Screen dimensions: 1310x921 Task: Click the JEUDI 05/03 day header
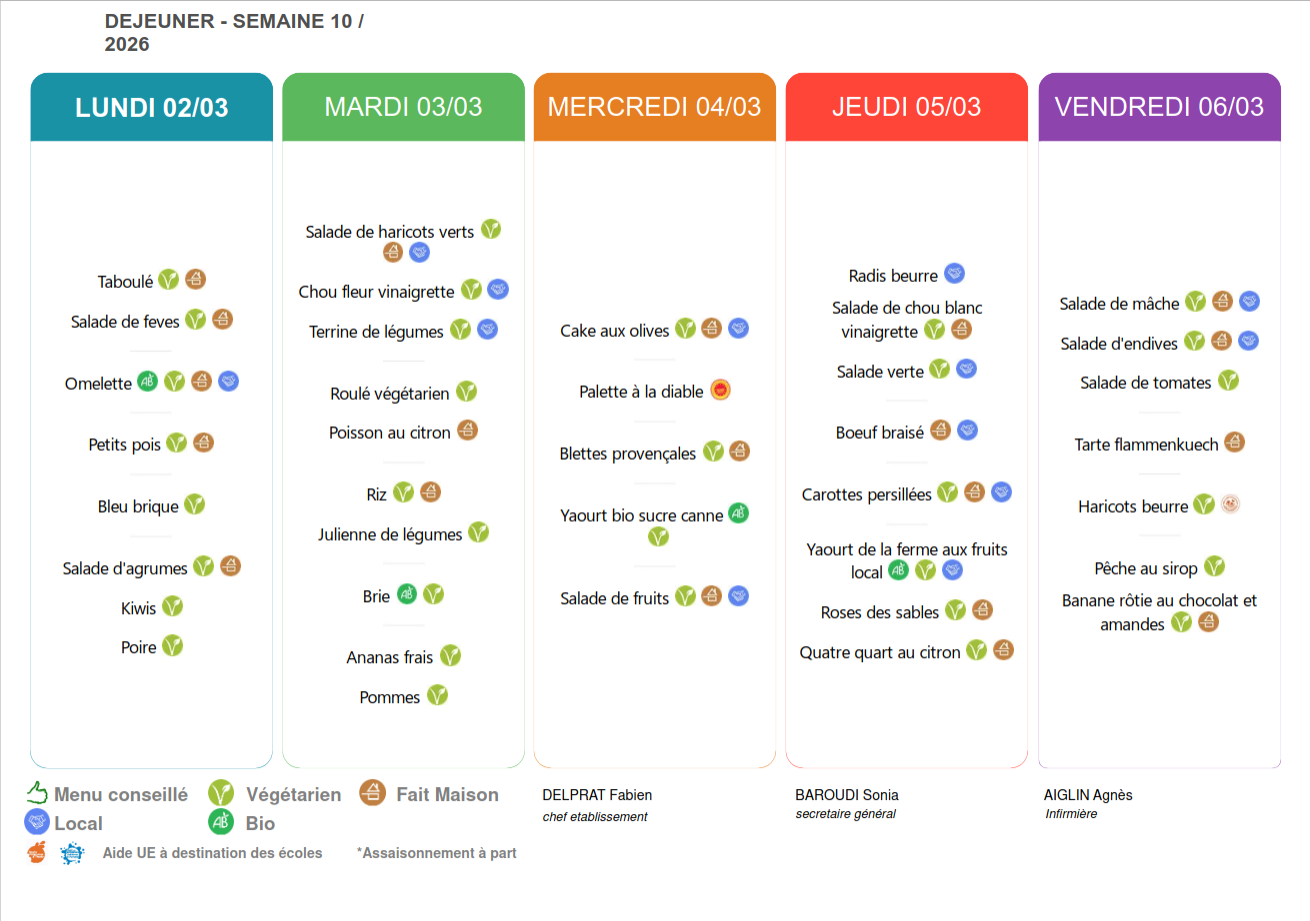pyautogui.click(x=906, y=107)
